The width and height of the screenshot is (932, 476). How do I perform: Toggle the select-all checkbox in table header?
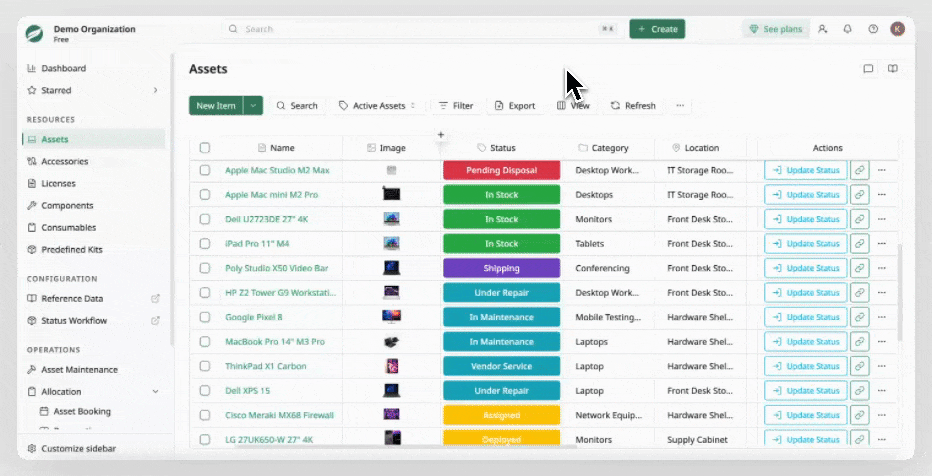pos(205,148)
